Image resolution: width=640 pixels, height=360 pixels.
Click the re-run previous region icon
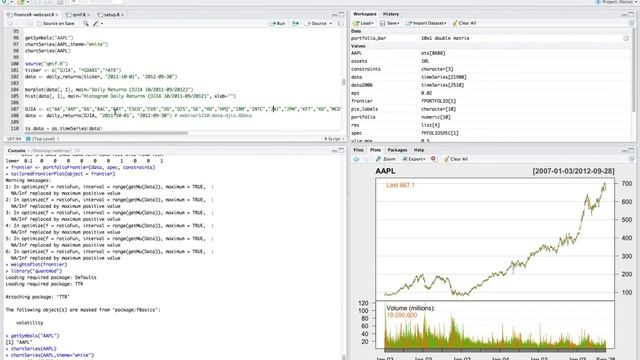[295, 24]
